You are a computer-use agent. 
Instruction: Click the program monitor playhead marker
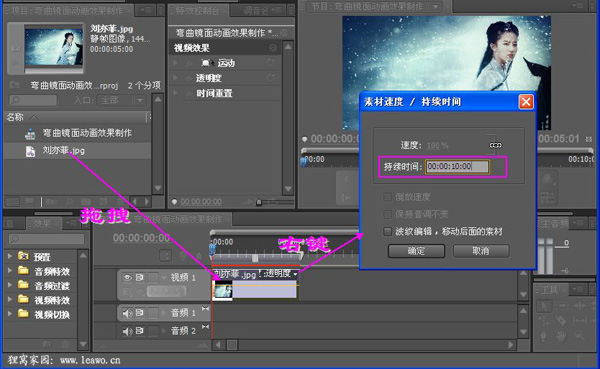click(x=304, y=161)
